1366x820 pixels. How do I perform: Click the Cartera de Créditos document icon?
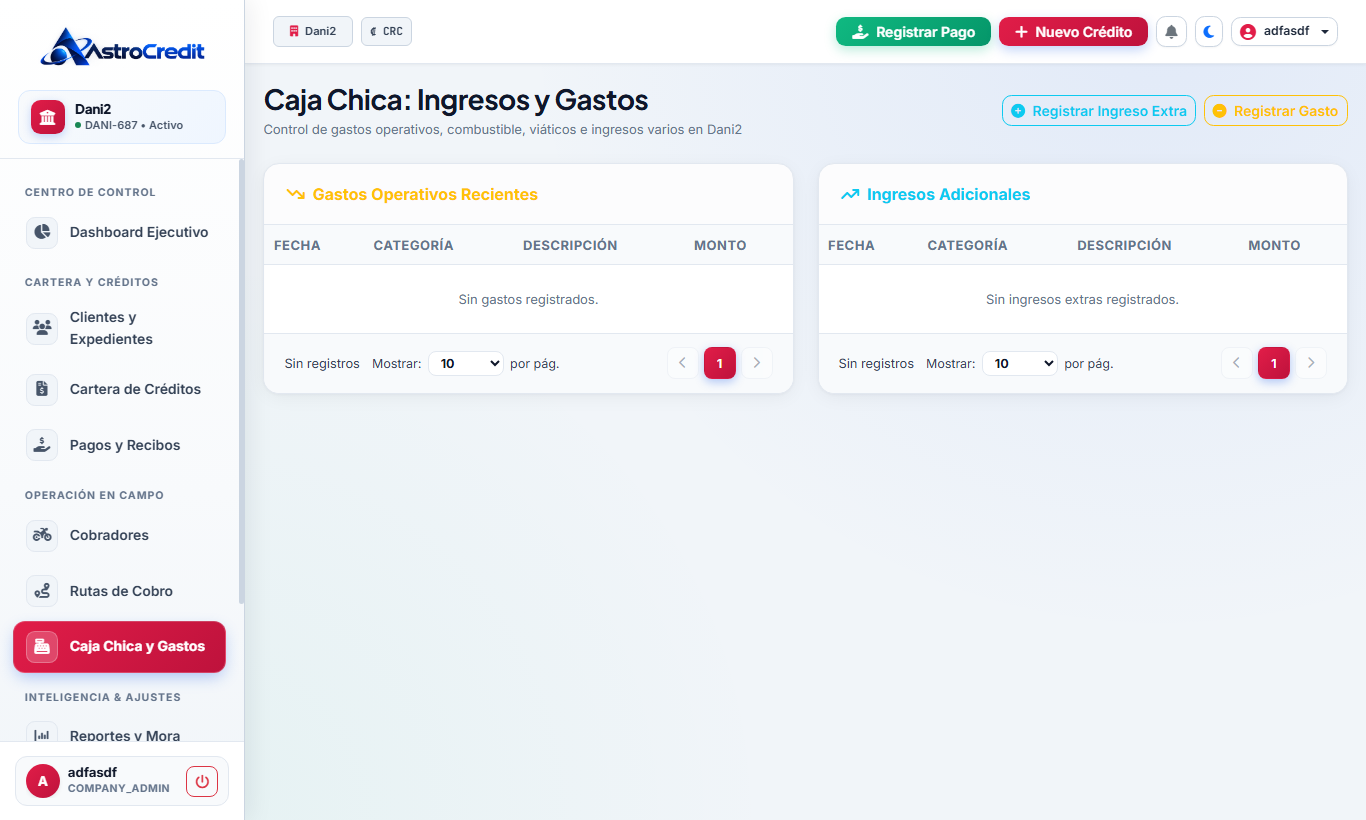coord(42,389)
